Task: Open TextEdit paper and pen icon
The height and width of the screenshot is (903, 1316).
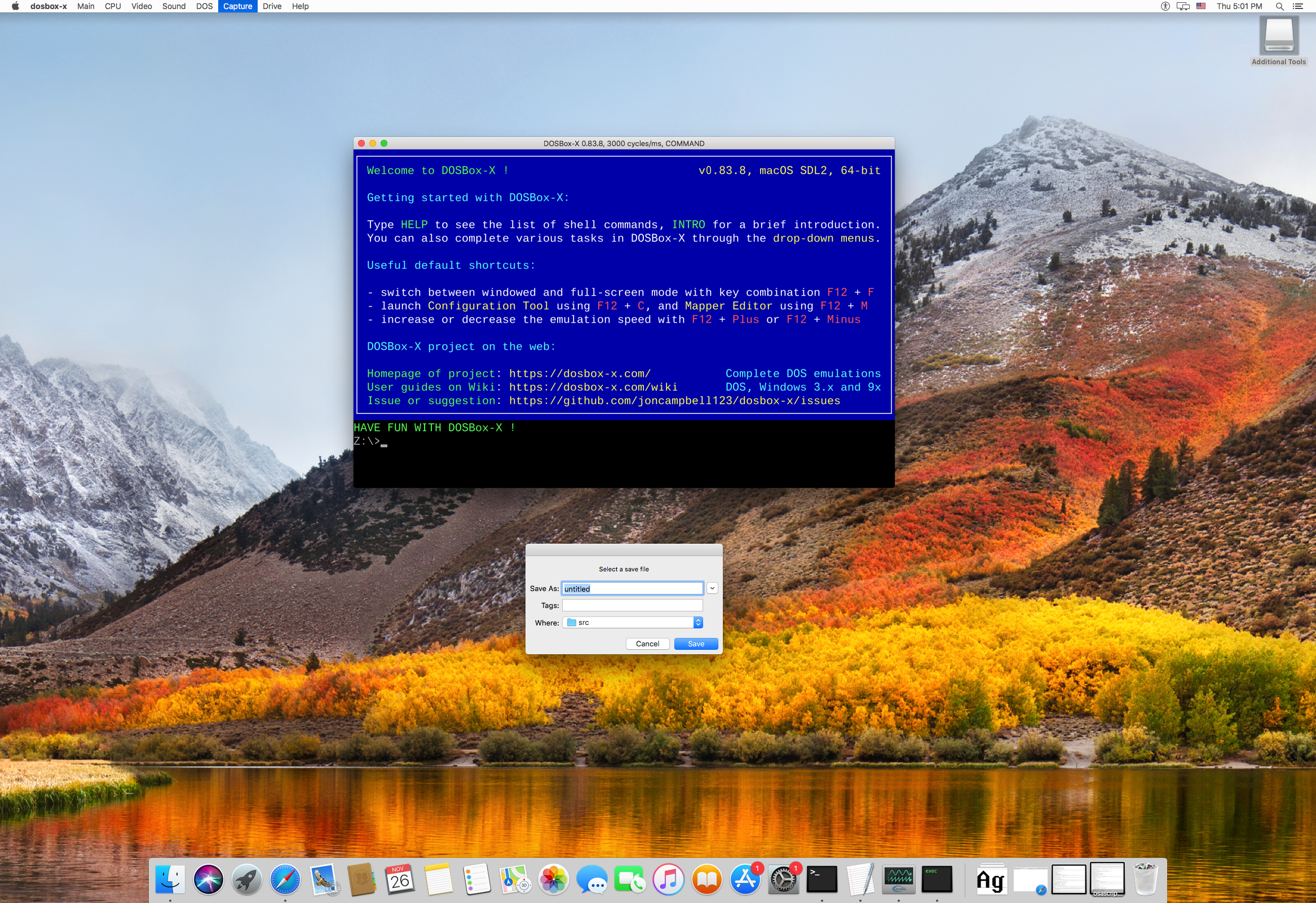Action: [x=860, y=880]
